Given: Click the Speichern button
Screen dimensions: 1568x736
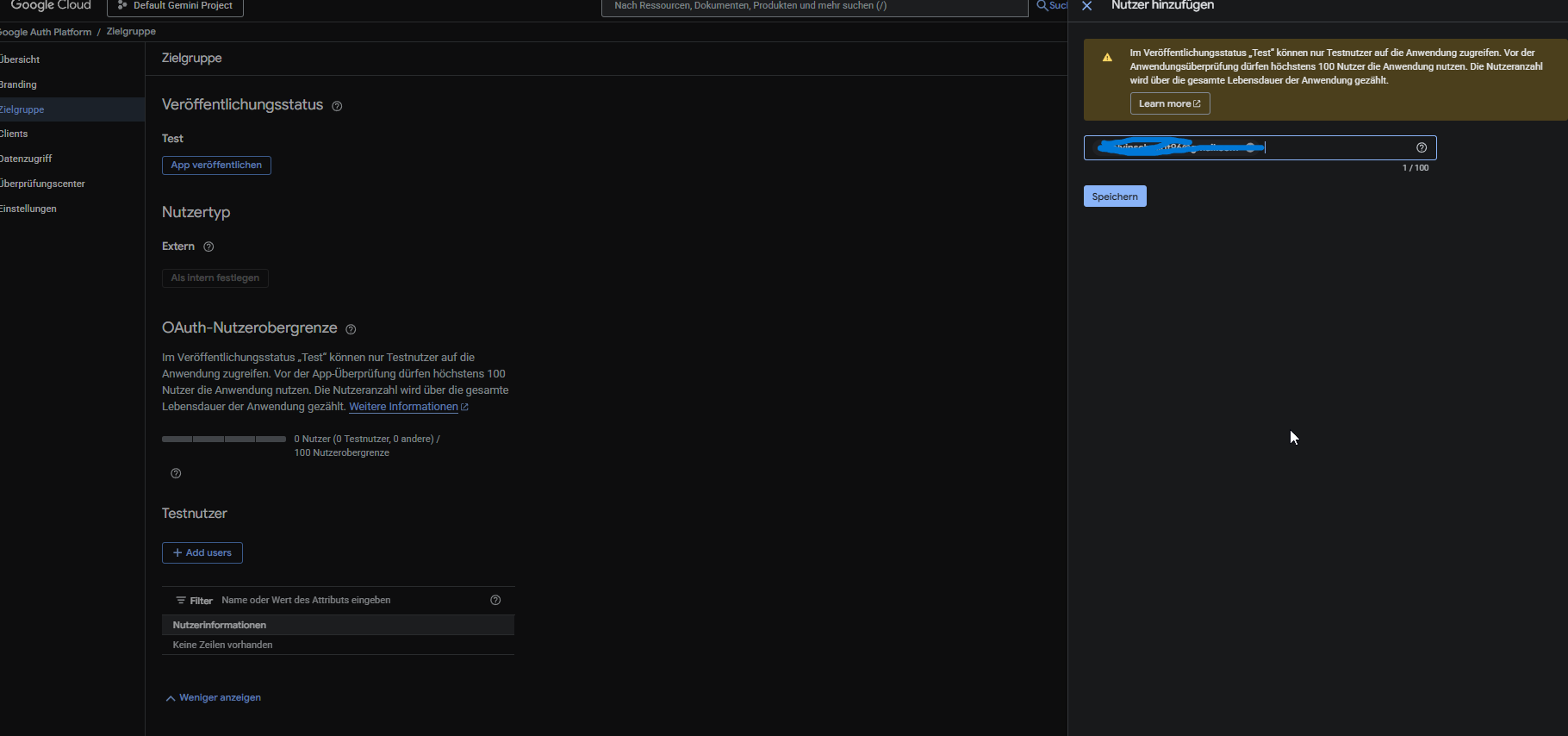Looking at the screenshot, I should click(1114, 196).
